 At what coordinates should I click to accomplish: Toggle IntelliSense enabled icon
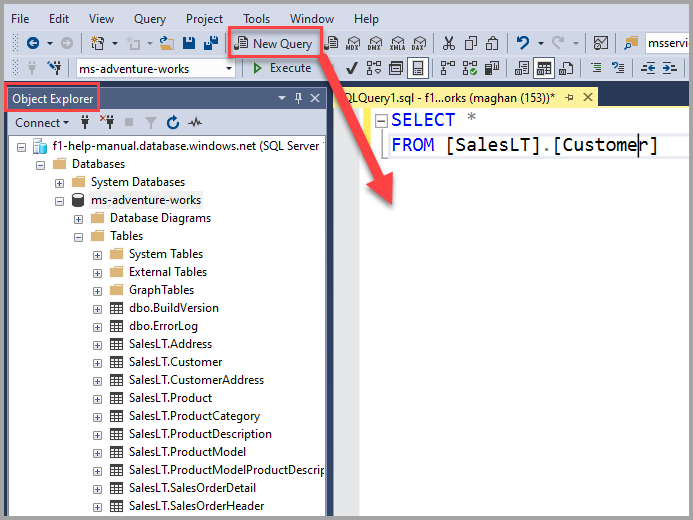(418, 68)
